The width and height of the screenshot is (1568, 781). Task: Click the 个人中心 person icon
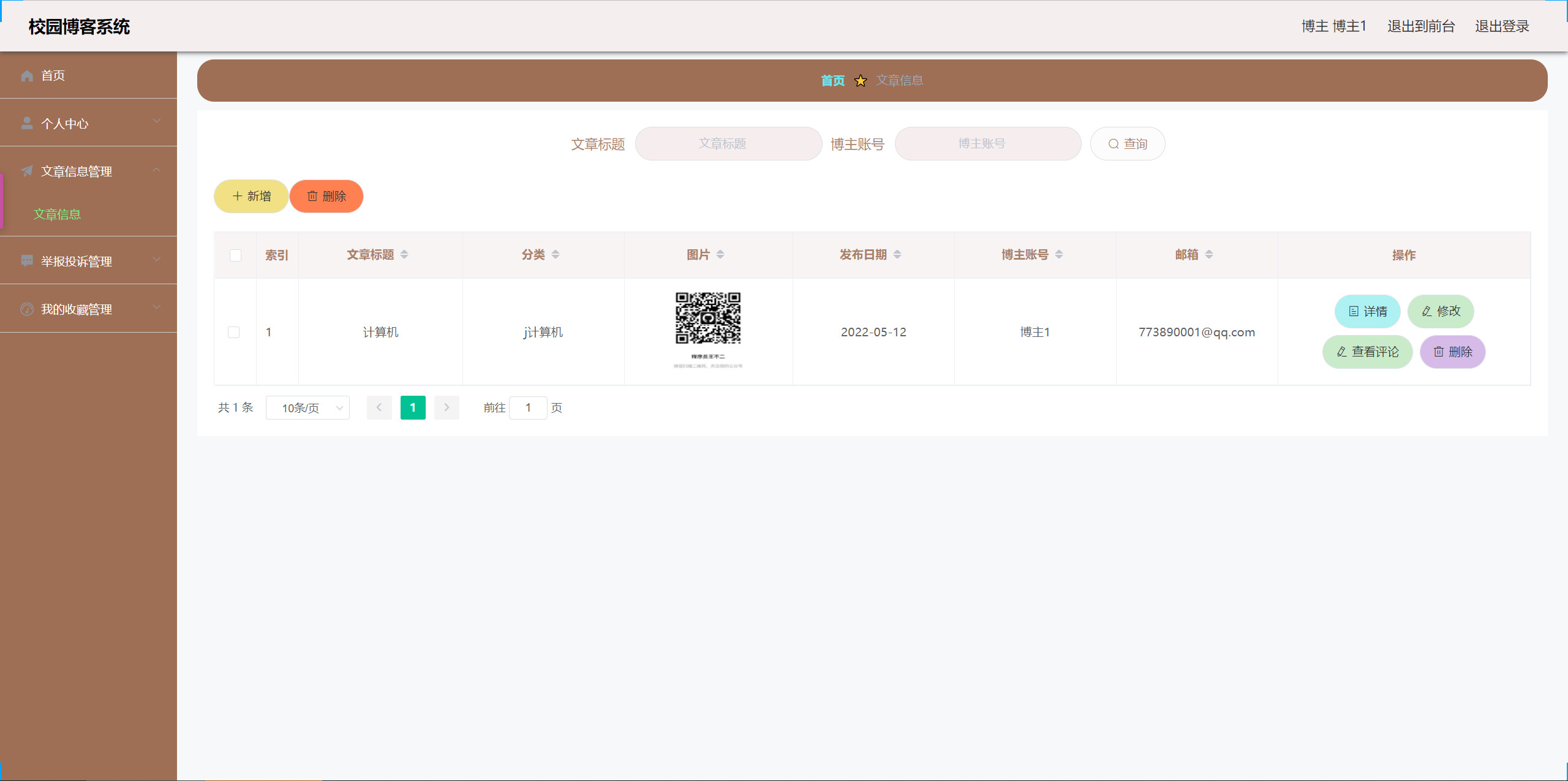coord(27,123)
